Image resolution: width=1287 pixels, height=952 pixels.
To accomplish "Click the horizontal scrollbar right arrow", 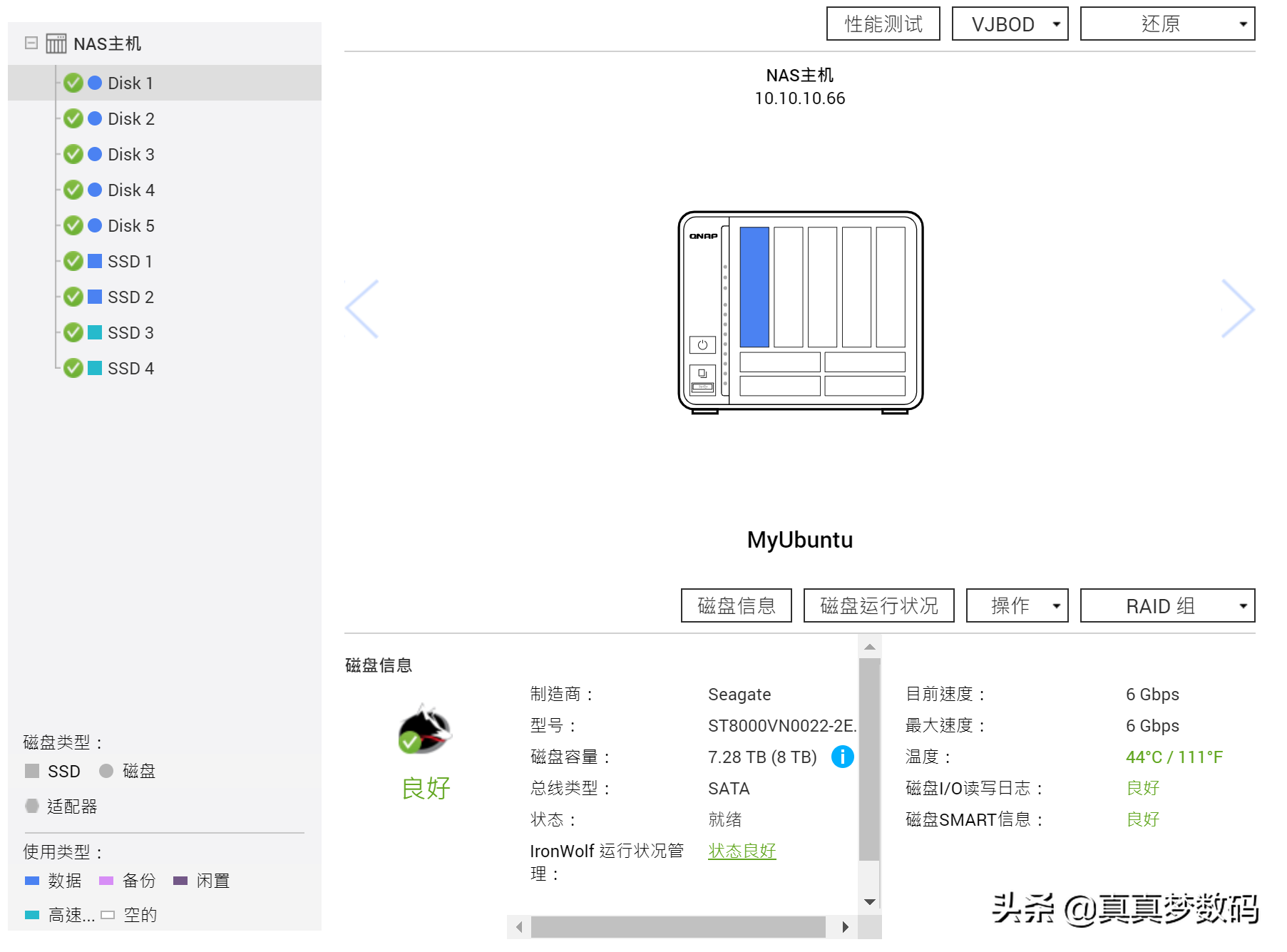I will click(x=845, y=927).
